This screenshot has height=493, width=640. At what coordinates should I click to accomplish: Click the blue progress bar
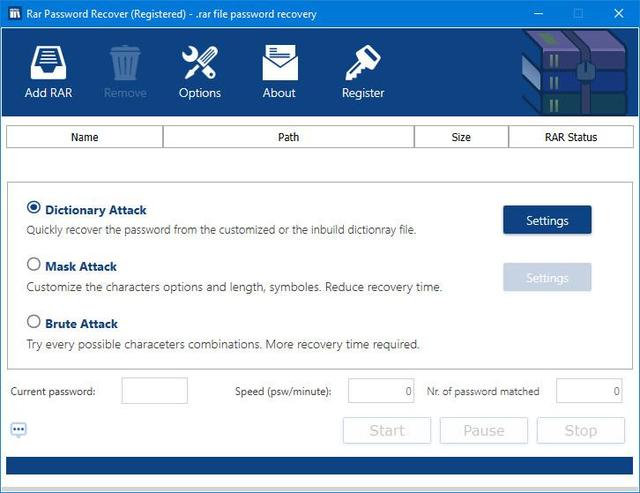[319, 466]
